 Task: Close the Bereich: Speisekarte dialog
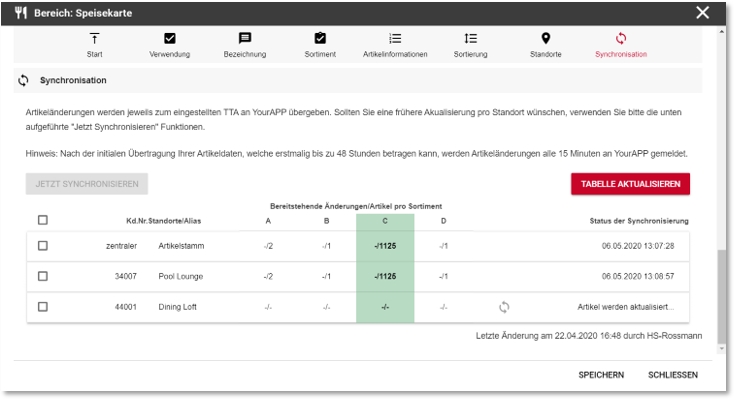pos(702,13)
